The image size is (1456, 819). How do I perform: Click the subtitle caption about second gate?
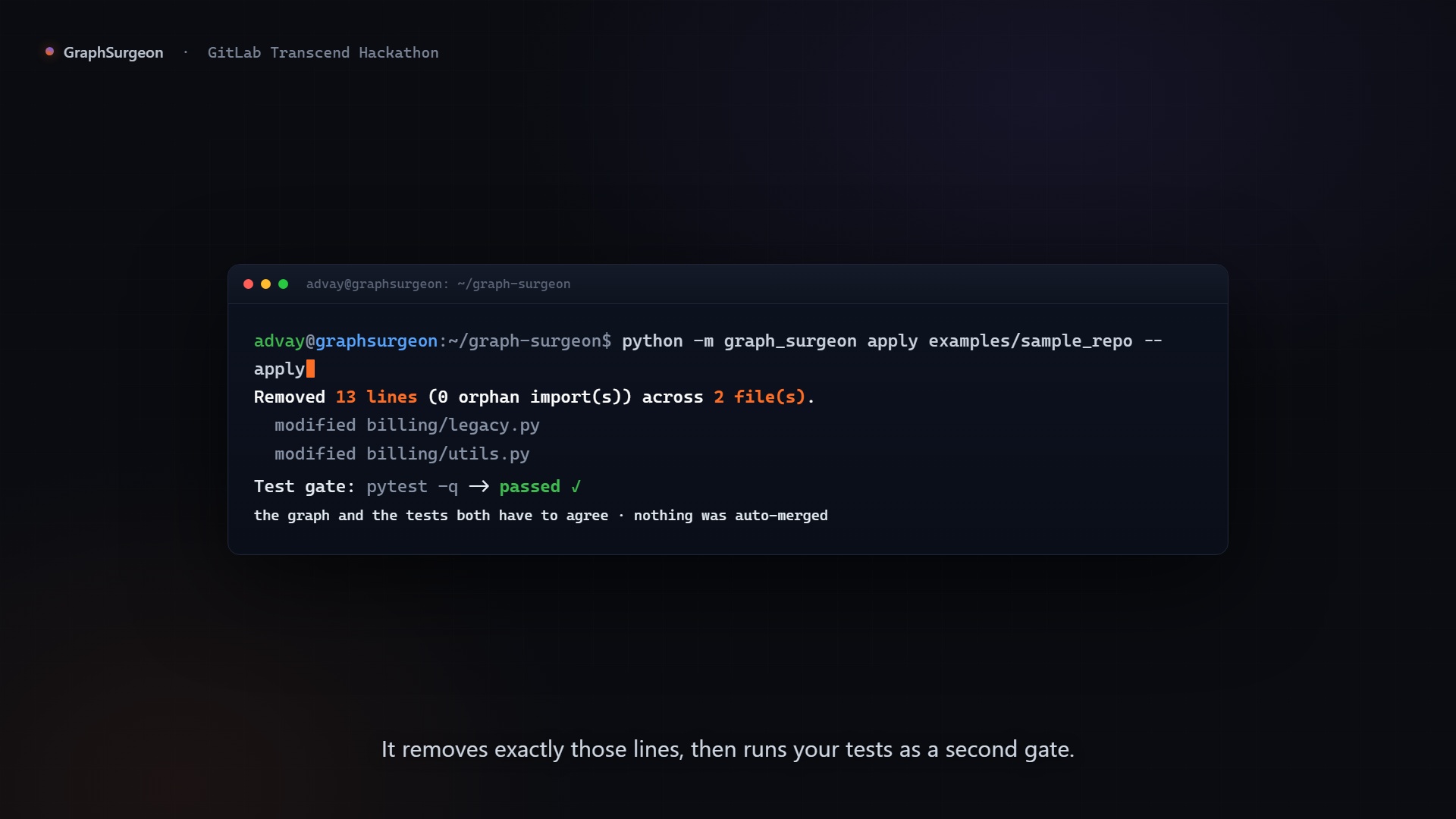click(x=728, y=749)
